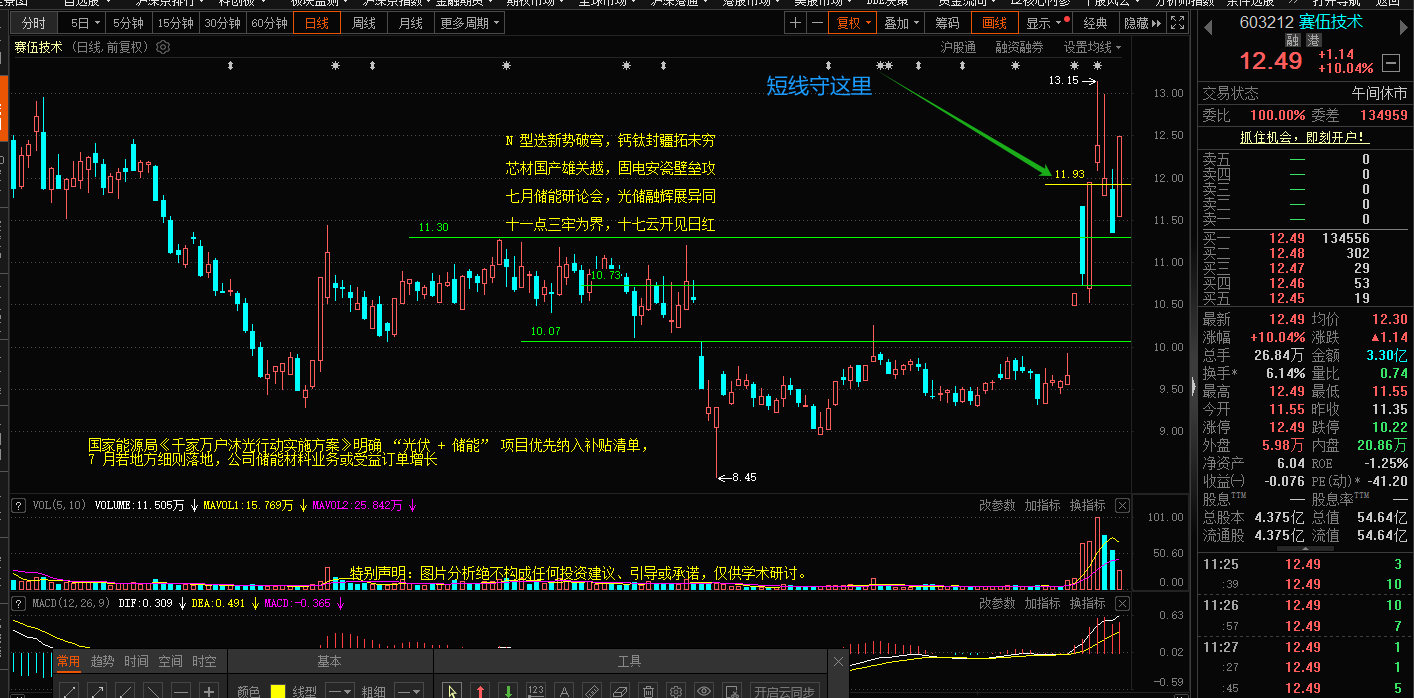This screenshot has width=1414, height=698.
Task: Select the ruler measuring tool
Action: point(591,690)
